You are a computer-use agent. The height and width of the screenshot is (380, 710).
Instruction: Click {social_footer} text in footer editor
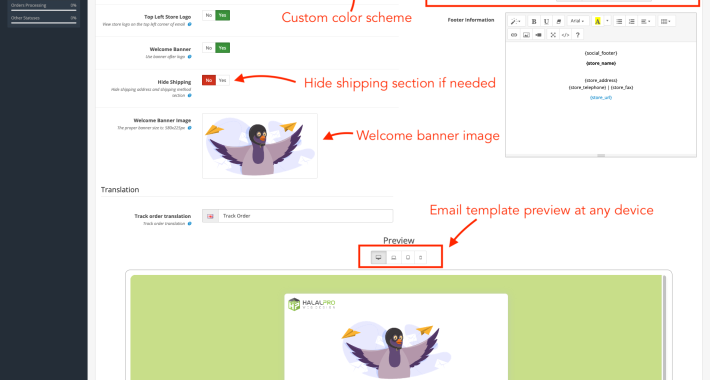(601, 53)
